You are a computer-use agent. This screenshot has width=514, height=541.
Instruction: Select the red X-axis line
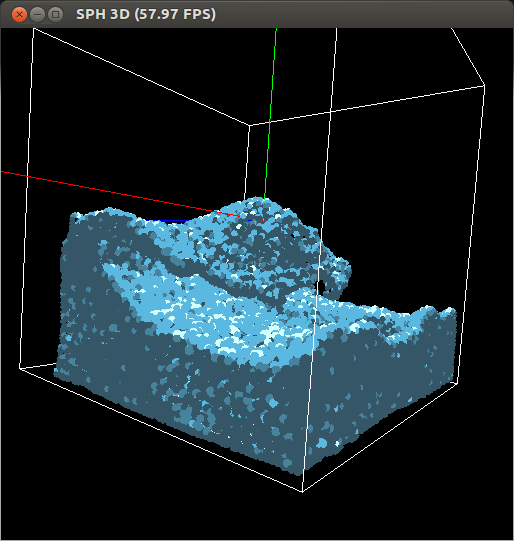[x=119, y=194]
